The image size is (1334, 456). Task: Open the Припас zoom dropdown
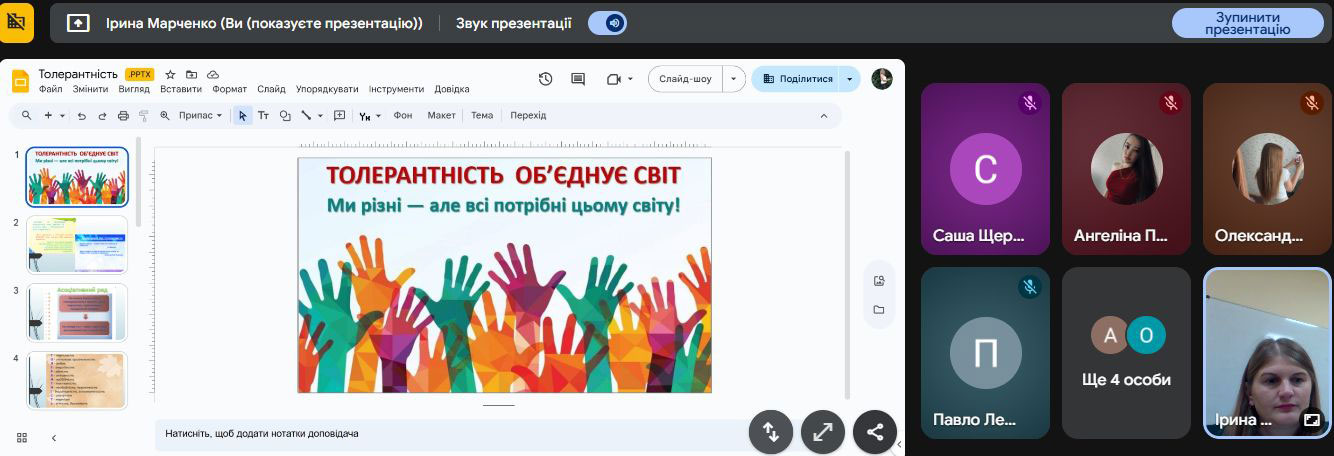coord(200,116)
